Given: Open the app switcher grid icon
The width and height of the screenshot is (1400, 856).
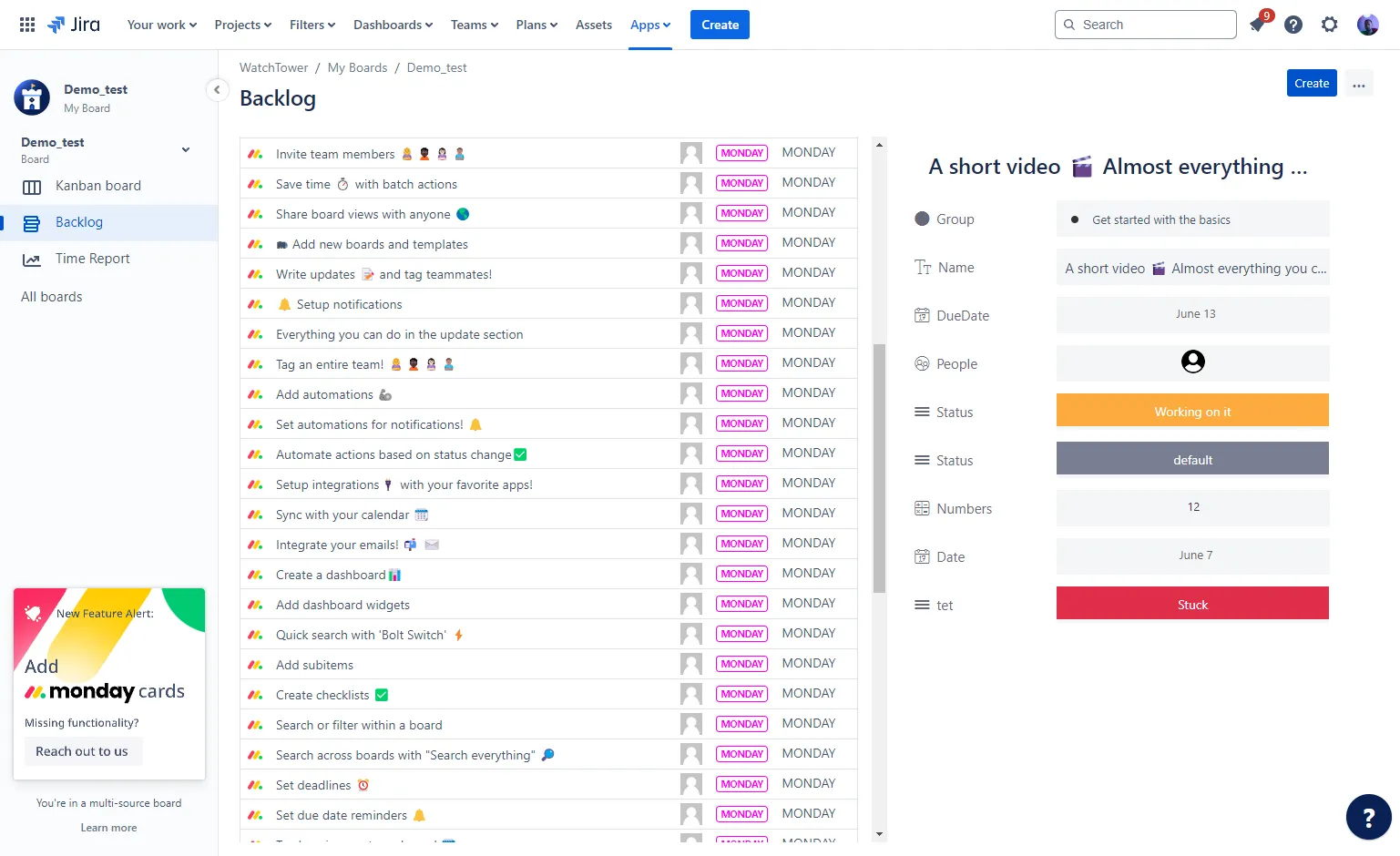Looking at the screenshot, I should click(27, 25).
